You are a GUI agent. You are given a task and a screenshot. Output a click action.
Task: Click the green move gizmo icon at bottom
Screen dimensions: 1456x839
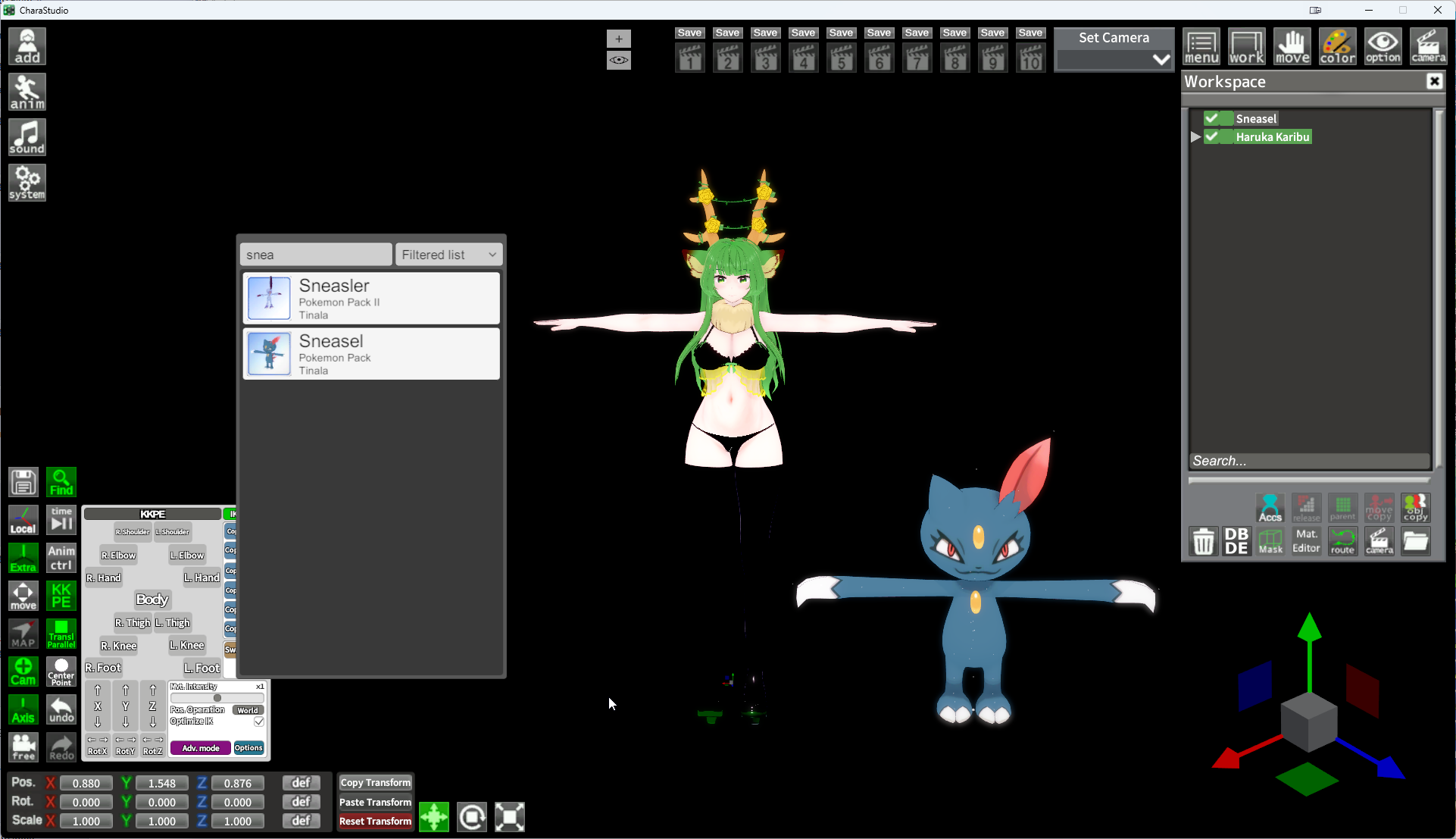pyautogui.click(x=434, y=817)
